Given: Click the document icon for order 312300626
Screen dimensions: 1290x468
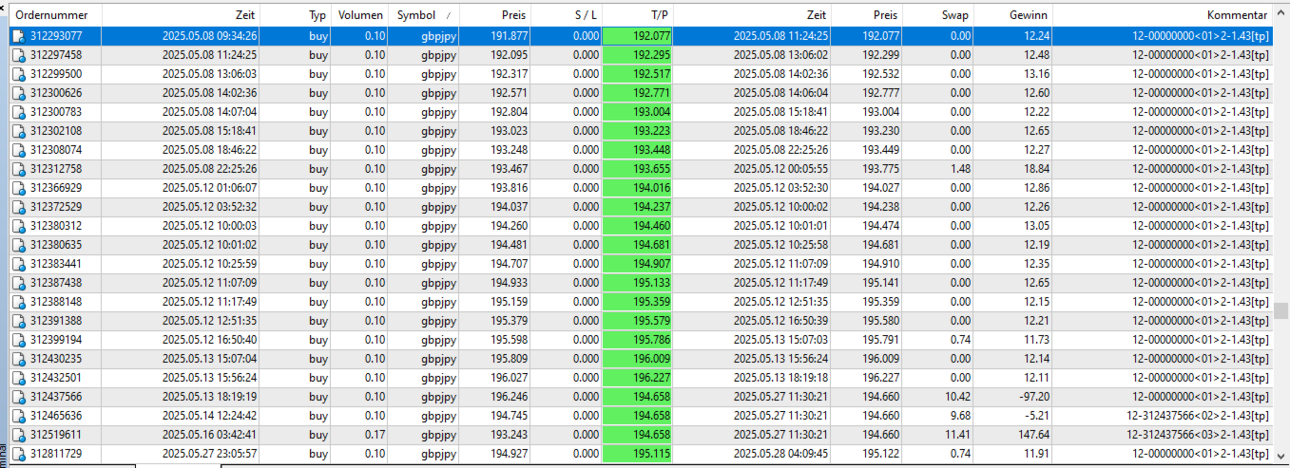Looking at the screenshot, I should coord(18,92).
